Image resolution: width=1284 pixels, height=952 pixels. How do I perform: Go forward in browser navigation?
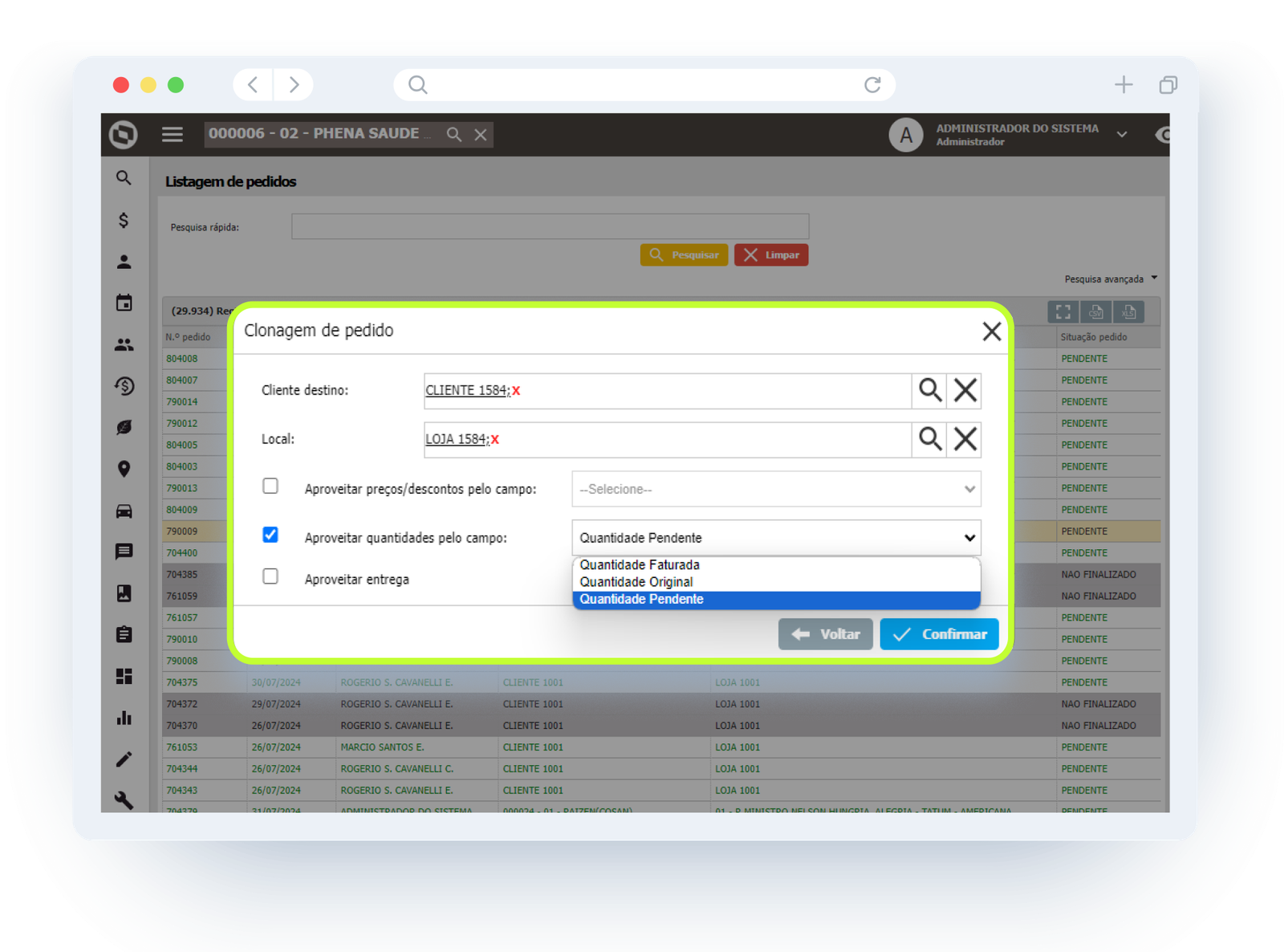point(294,84)
